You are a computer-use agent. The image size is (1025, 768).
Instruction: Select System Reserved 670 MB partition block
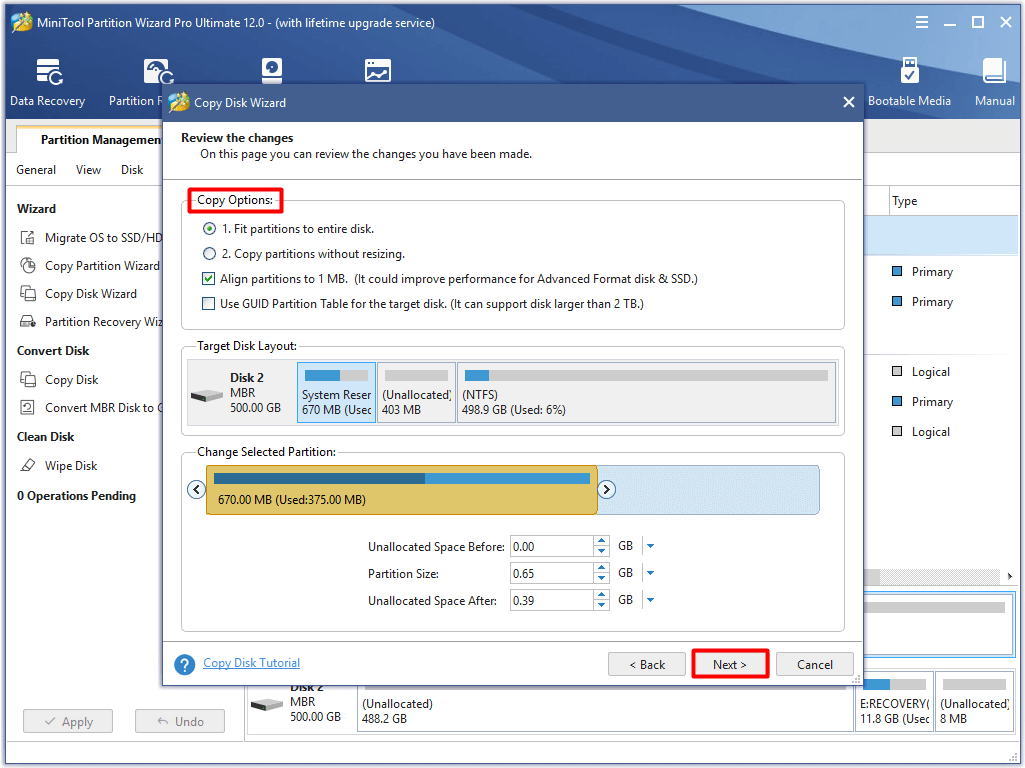coord(336,393)
